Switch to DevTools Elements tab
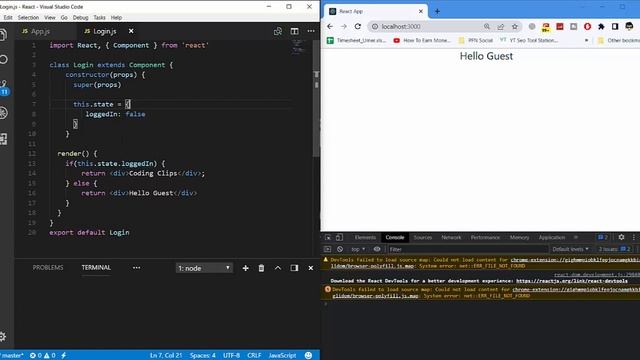640x360 pixels. pyautogui.click(x=365, y=238)
